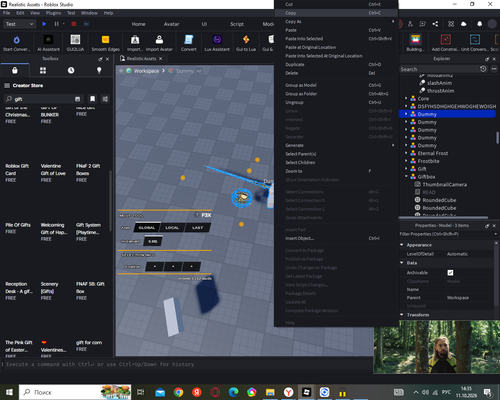Open the GUI2LUA plugin icon
This screenshot has height=400, width=500.
[x=75, y=40]
